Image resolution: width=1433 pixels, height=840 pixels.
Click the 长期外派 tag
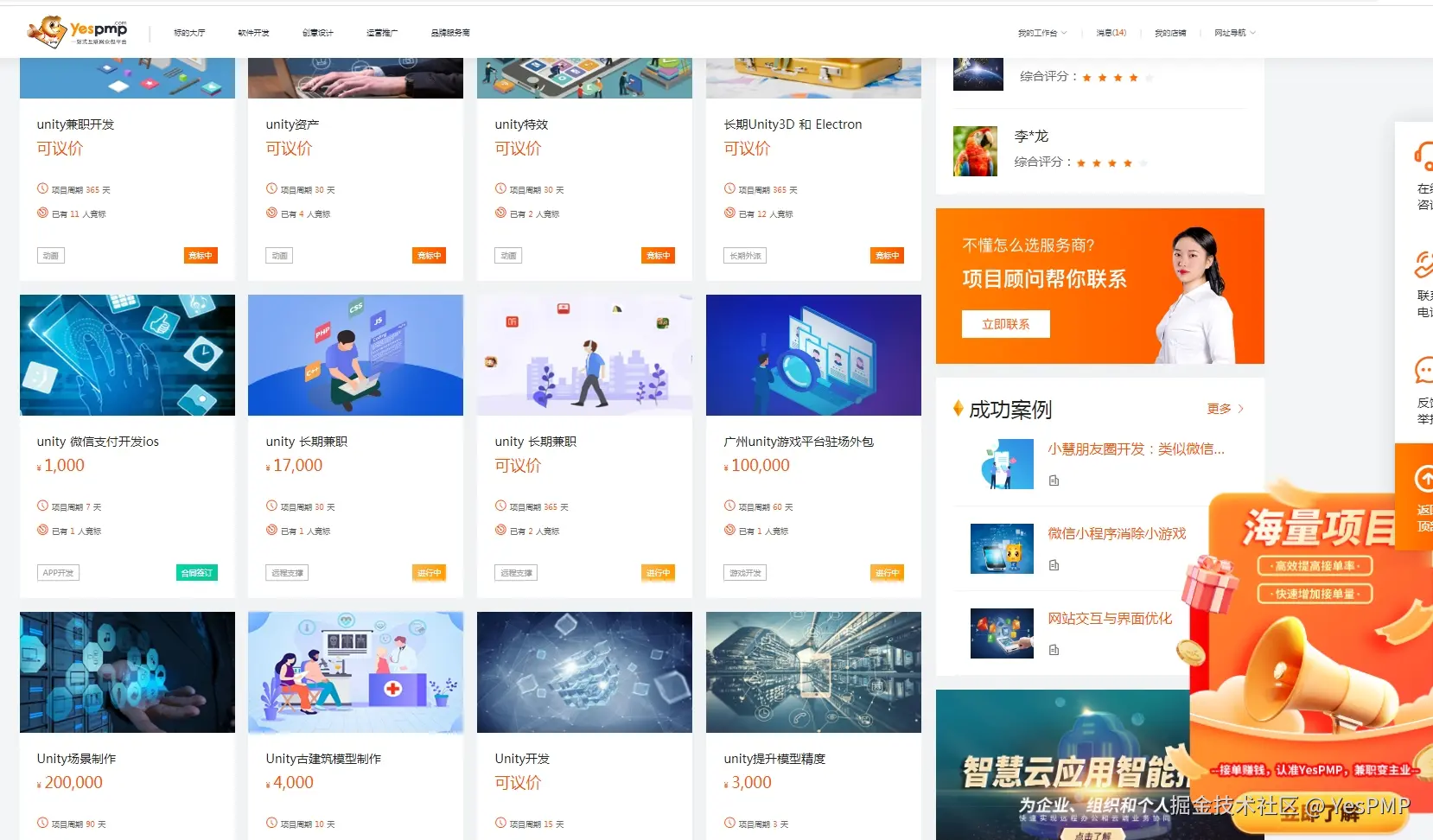pos(745,256)
